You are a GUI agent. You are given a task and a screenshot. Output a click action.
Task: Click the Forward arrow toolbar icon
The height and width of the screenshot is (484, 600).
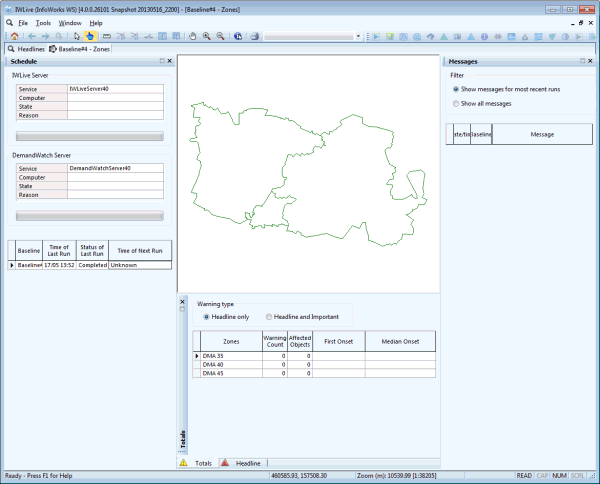coord(46,36)
